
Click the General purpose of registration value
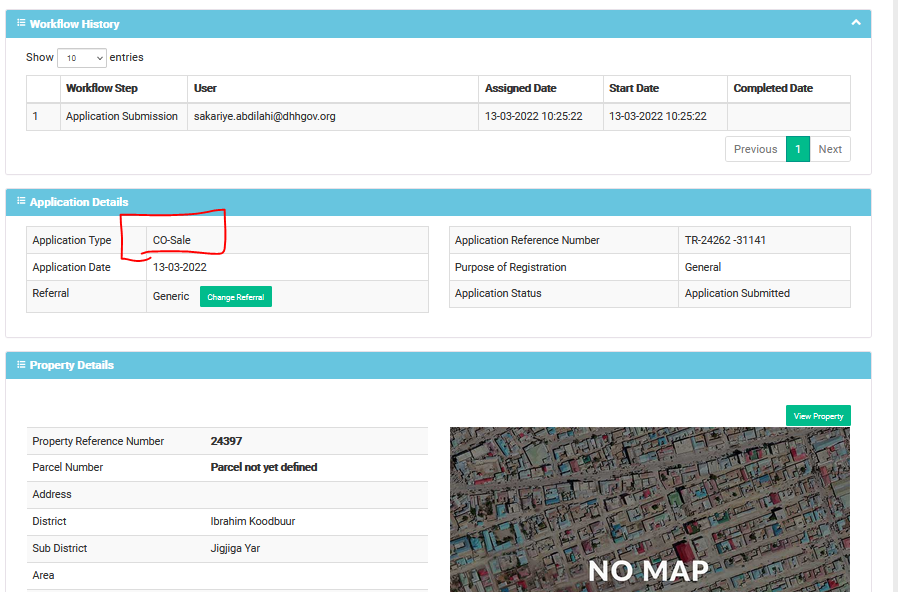[703, 267]
